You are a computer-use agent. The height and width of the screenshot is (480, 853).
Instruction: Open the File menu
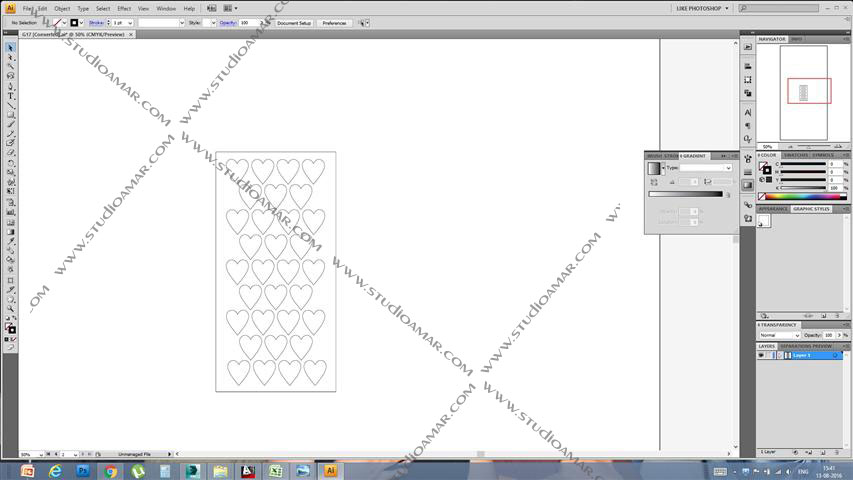[x=27, y=9]
